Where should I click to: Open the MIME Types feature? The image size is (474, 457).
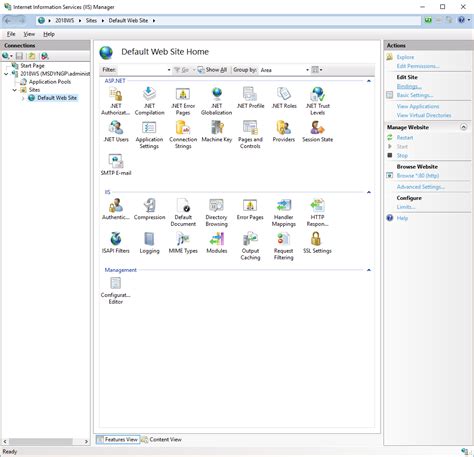point(183,243)
